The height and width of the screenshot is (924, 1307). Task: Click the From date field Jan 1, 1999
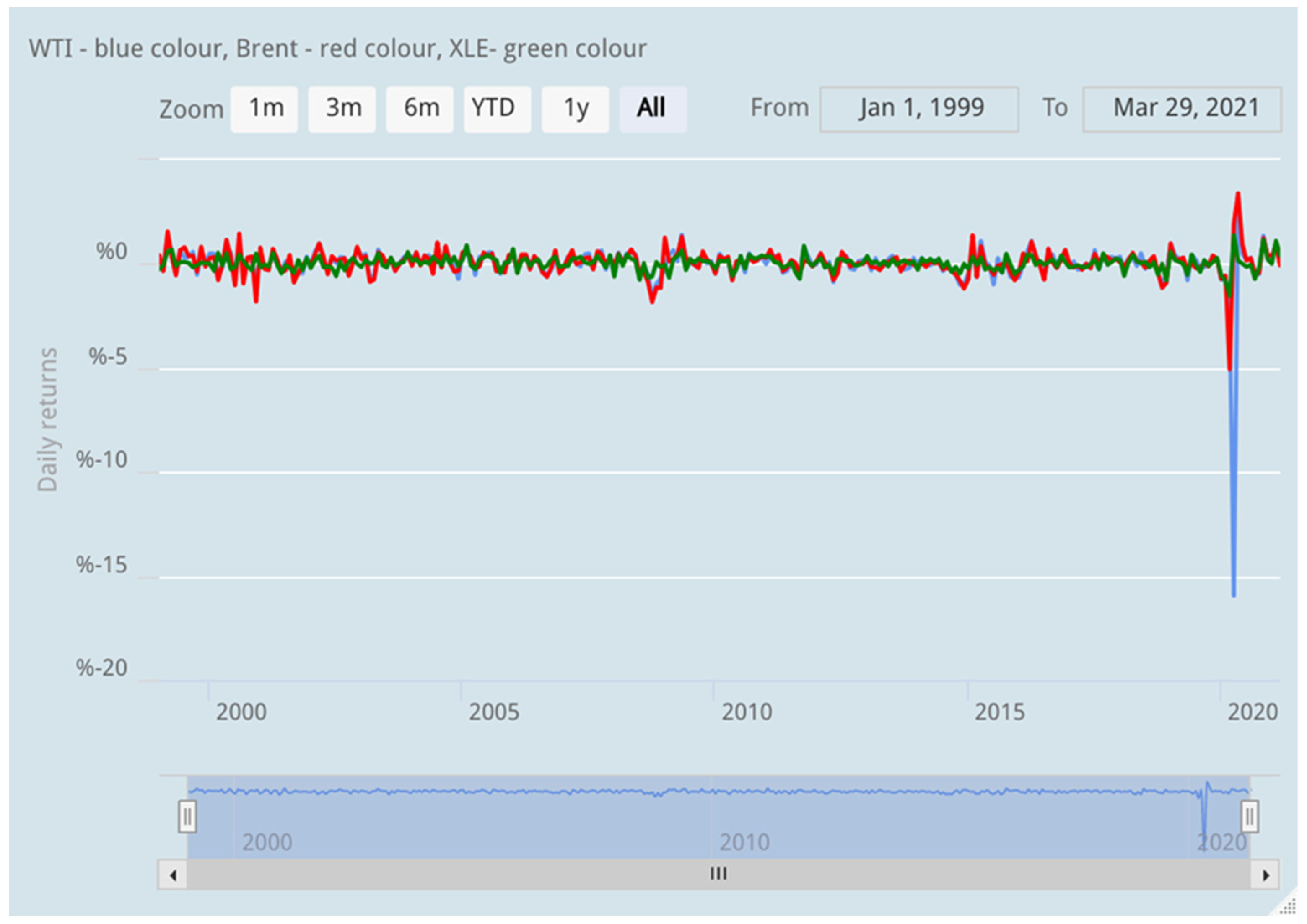919,109
